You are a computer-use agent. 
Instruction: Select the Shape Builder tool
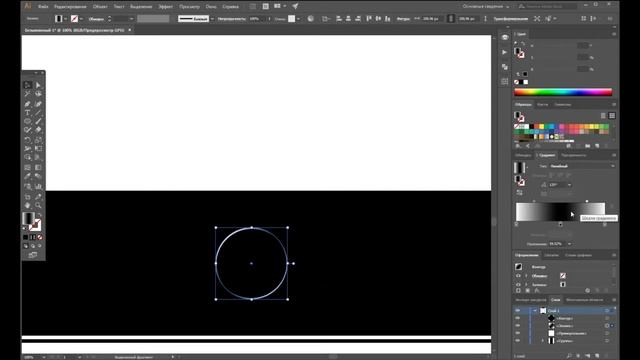tap(27, 157)
